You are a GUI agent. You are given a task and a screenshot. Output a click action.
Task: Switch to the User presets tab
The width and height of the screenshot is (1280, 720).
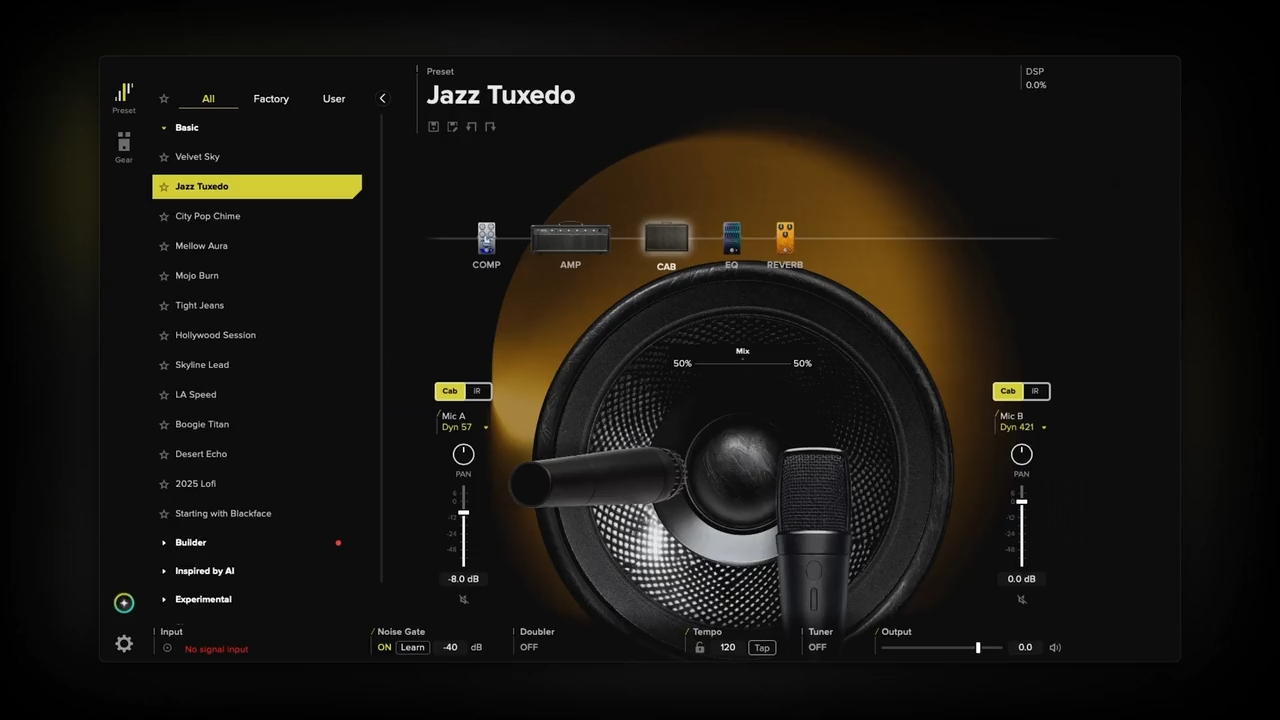tap(334, 99)
